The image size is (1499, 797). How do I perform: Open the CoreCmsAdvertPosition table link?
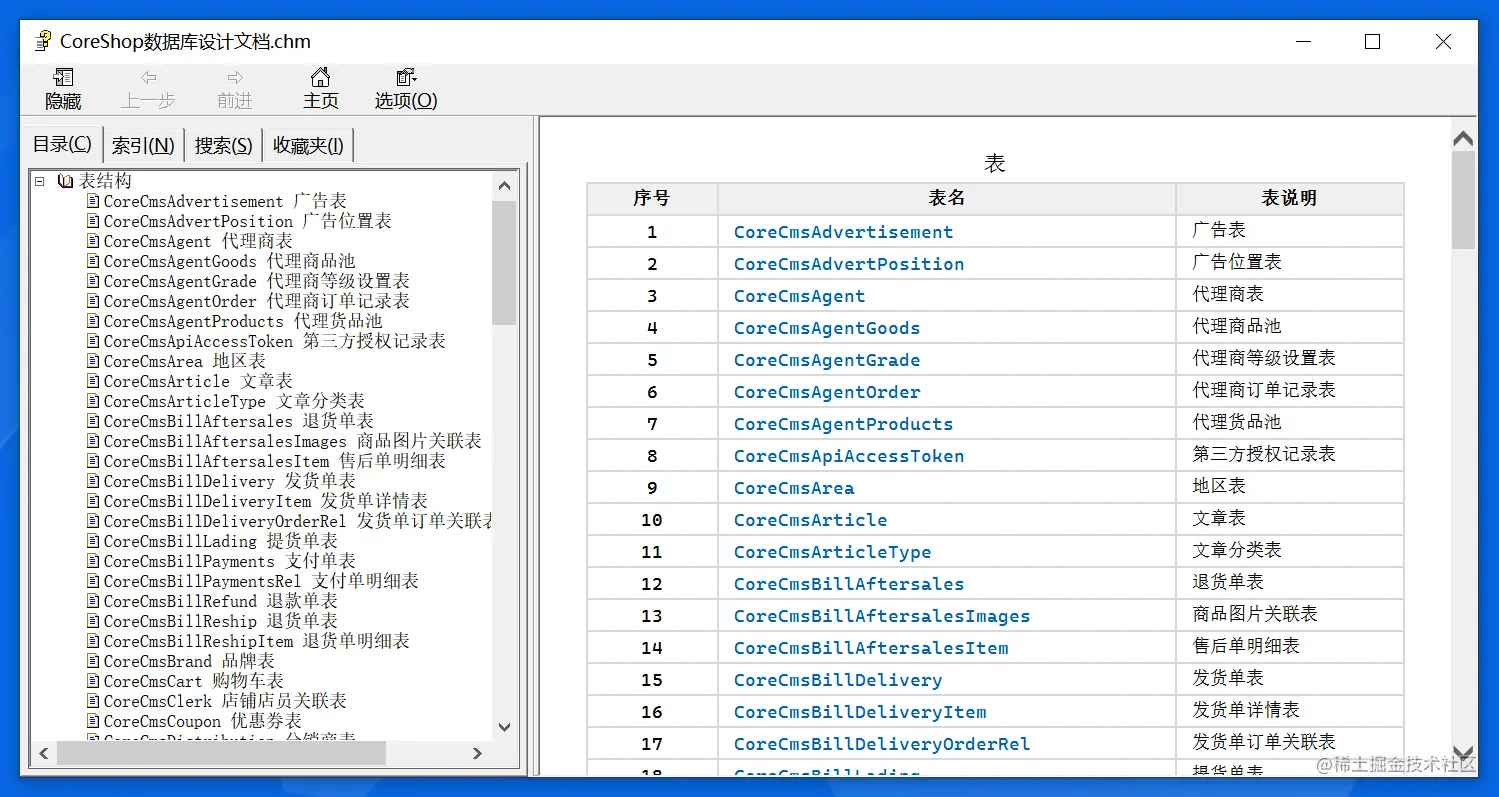pos(849,264)
